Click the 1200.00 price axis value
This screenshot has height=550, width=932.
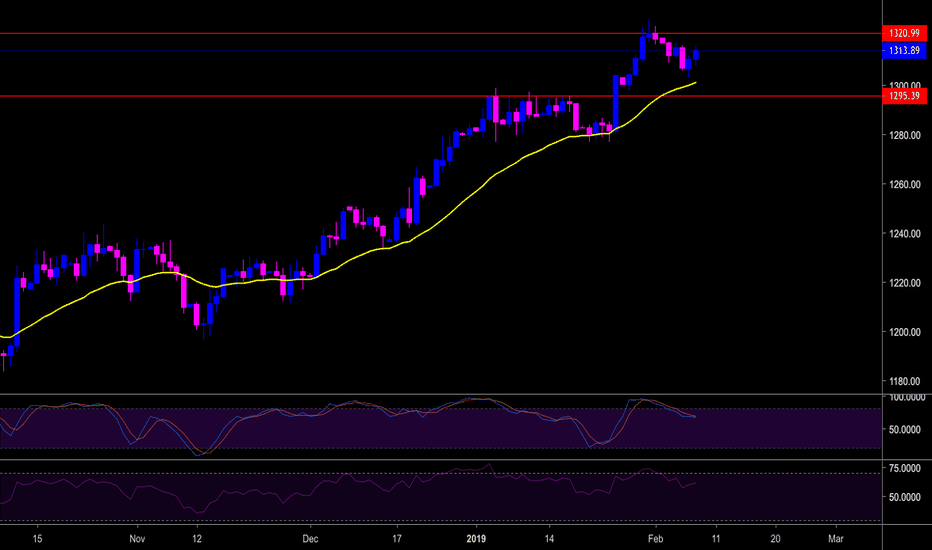tap(905, 332)
